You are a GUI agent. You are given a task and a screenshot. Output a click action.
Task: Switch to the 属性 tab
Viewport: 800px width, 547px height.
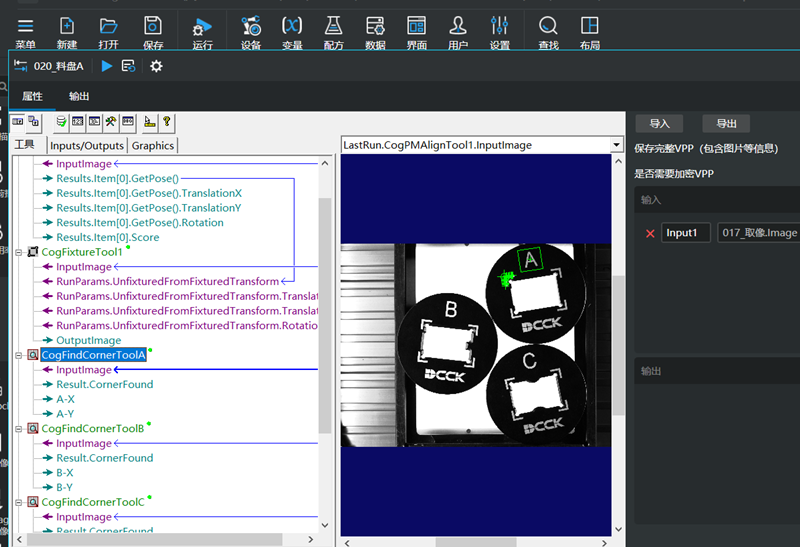(32, 96)
